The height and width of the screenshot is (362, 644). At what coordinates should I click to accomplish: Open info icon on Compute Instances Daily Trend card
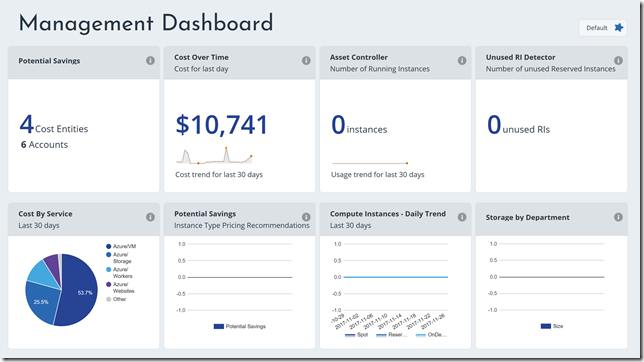(462, 217)
